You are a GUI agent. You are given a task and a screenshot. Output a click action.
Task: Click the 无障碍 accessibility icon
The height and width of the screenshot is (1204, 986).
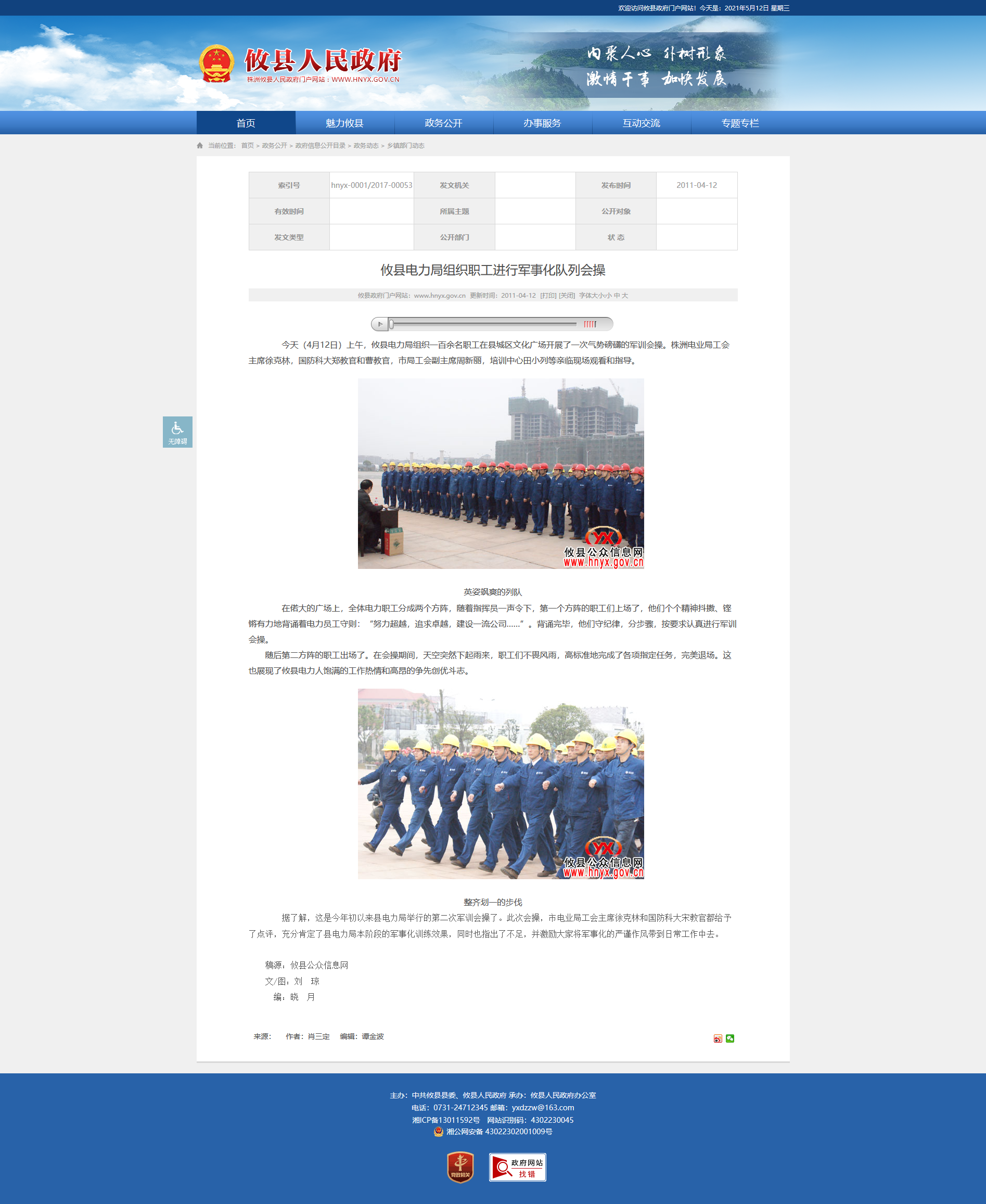[x=177, y=432]
